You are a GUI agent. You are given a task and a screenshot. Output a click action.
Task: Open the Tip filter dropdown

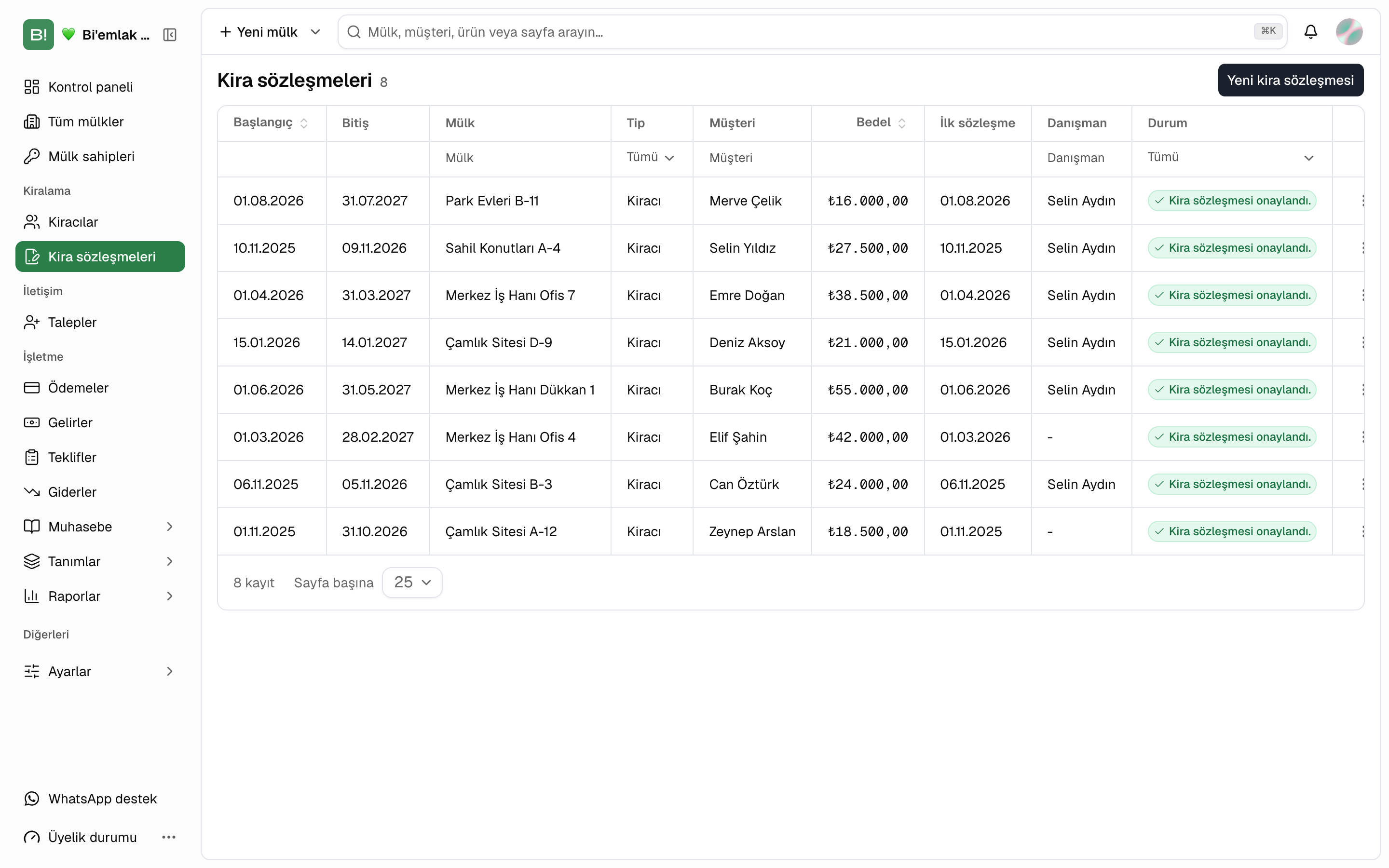651,157
